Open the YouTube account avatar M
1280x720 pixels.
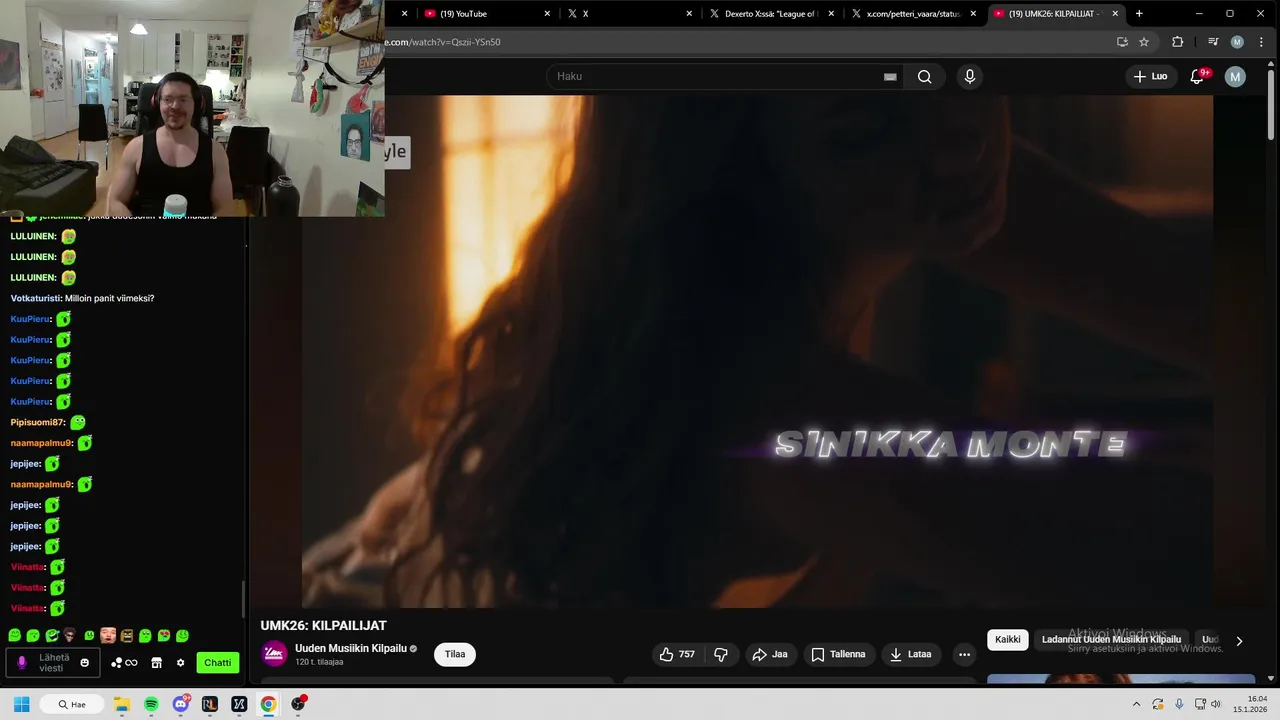point(1235,76)
